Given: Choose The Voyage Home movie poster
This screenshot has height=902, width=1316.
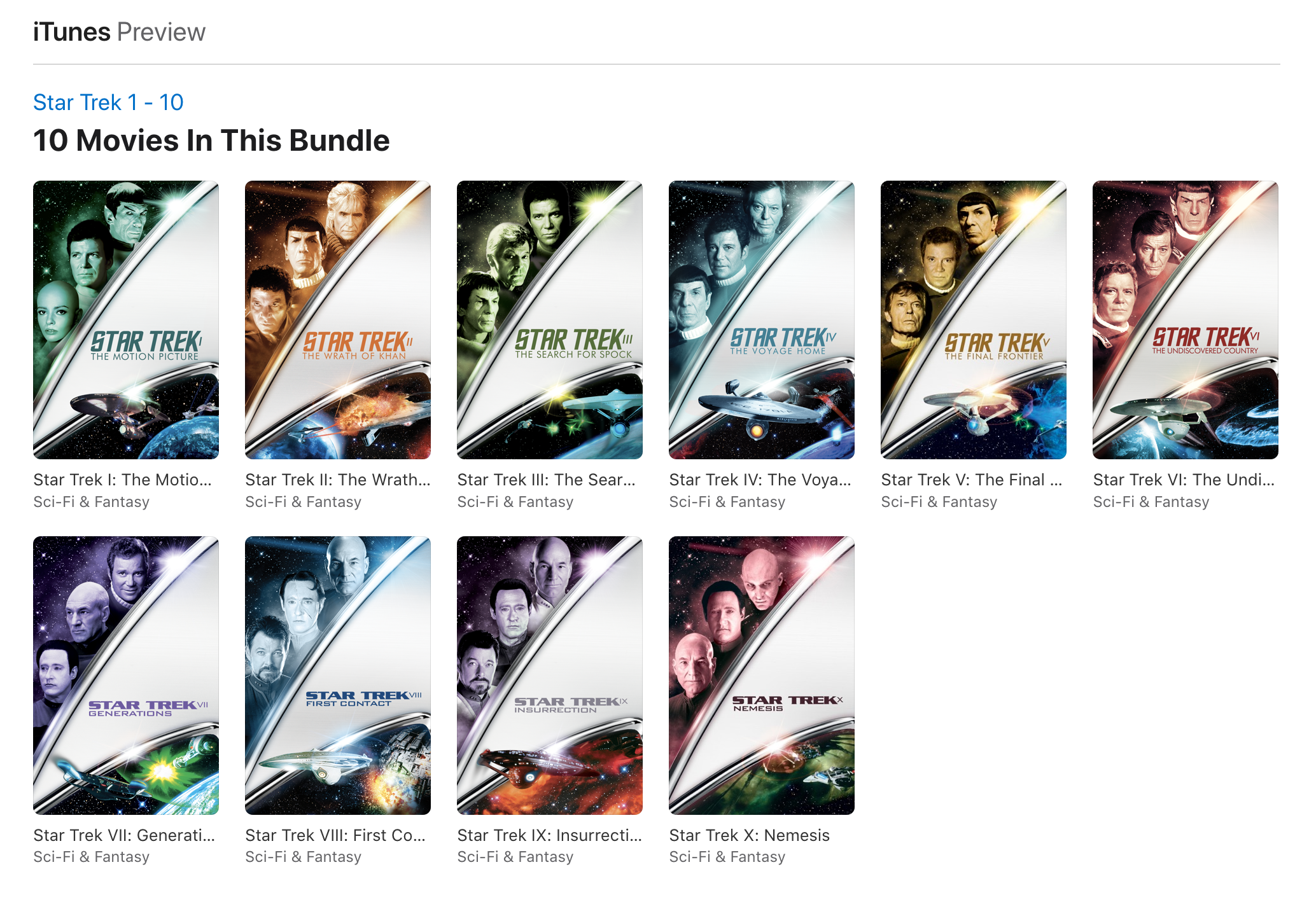Looking at the screenshot, I should (x=762, y=320).
